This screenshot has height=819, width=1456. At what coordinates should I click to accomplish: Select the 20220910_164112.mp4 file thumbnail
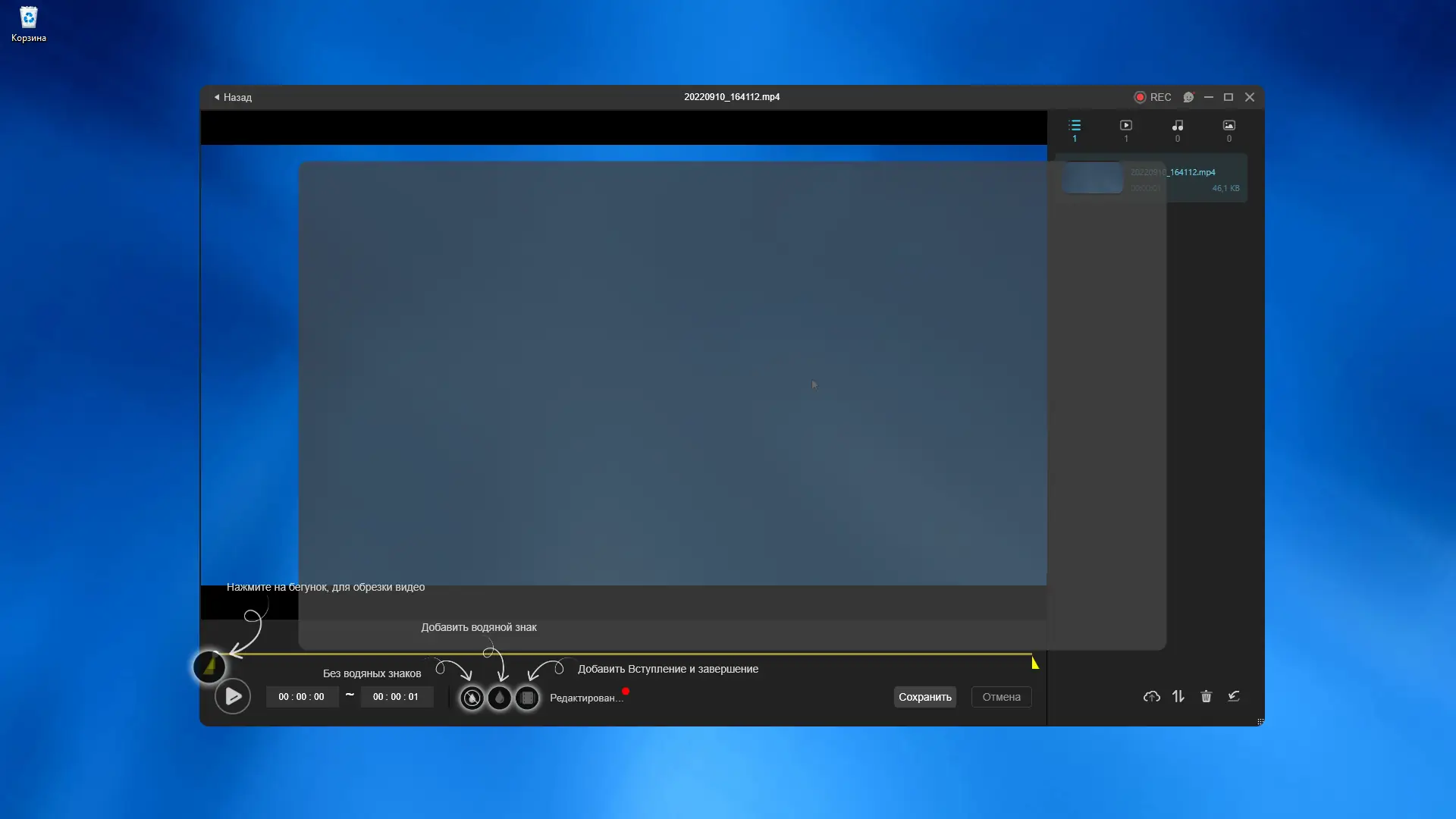[x=1093, y=178]
